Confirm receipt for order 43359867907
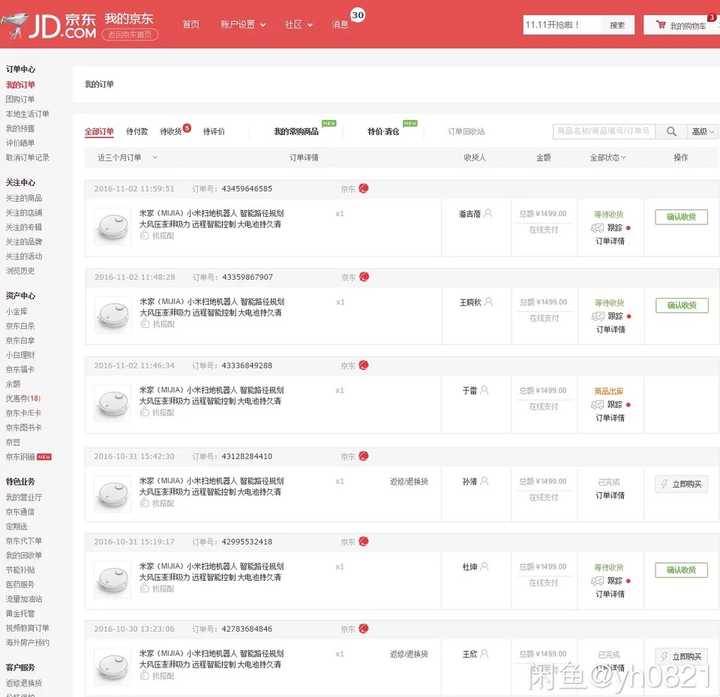Viewport: 720px width, 697px height. click(x=681, y=305)
